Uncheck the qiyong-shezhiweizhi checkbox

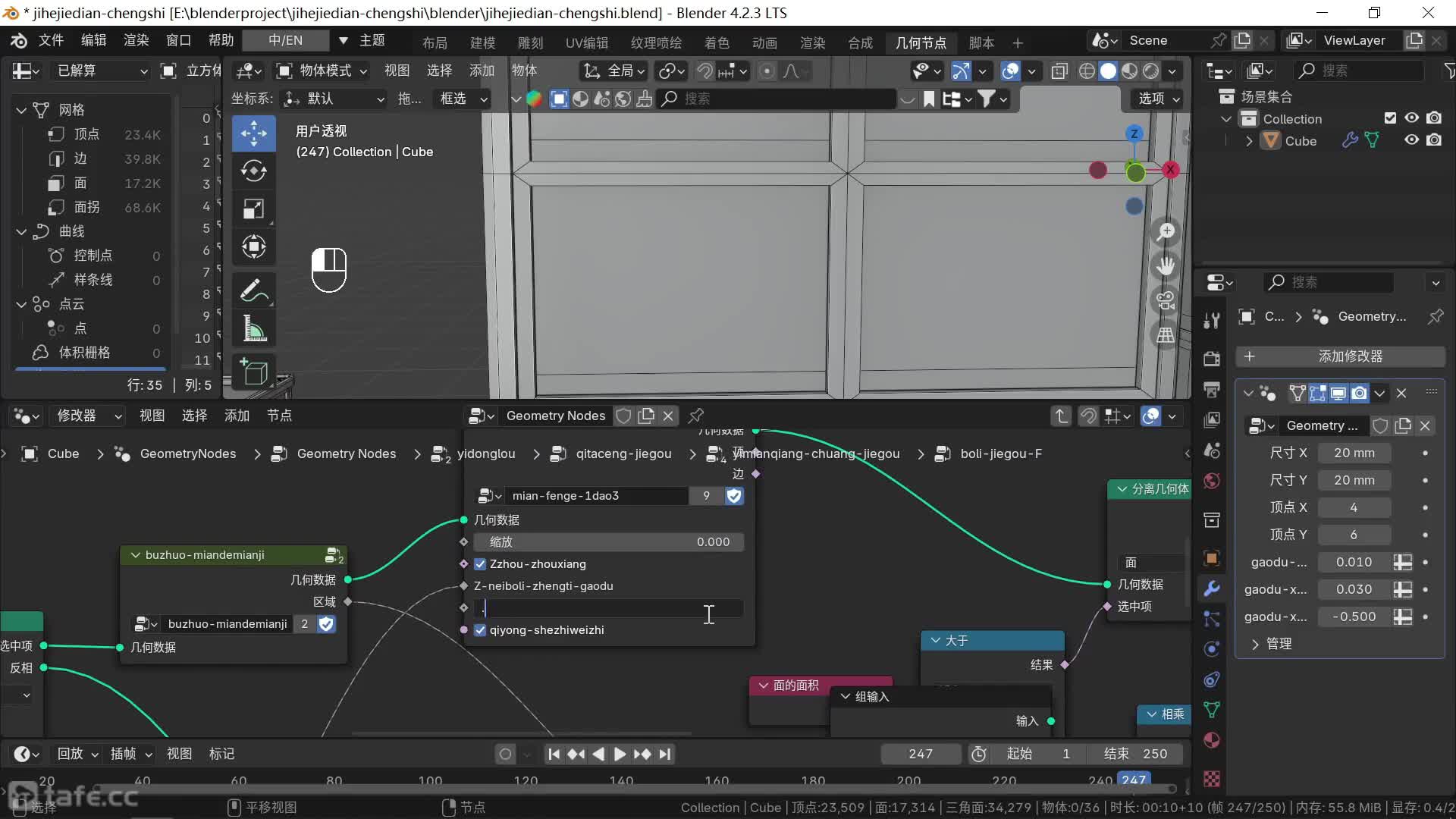click(480, 630)
